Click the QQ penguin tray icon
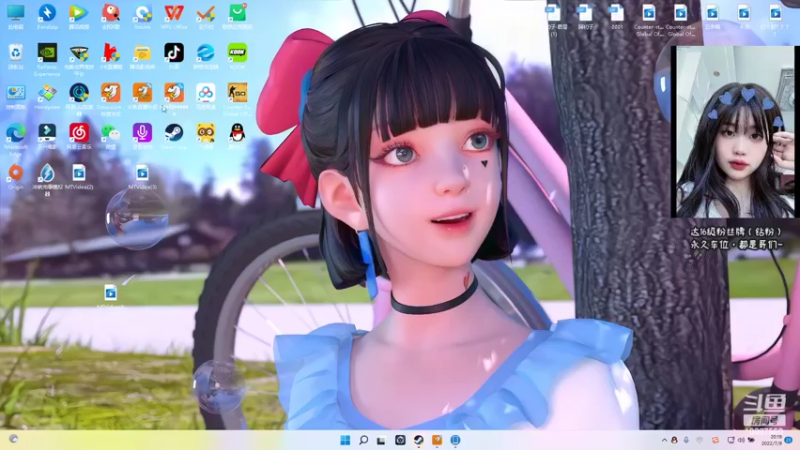 point(674,440)
